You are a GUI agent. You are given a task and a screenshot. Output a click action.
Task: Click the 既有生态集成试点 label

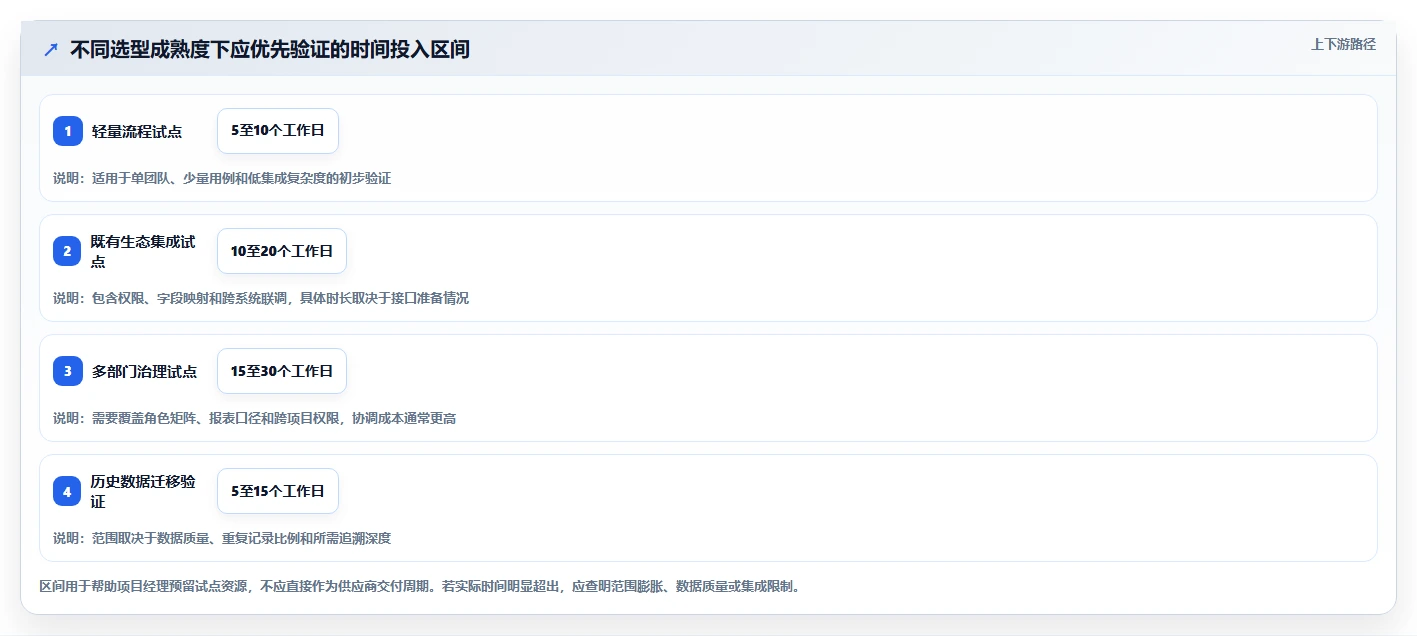[143, 251]
